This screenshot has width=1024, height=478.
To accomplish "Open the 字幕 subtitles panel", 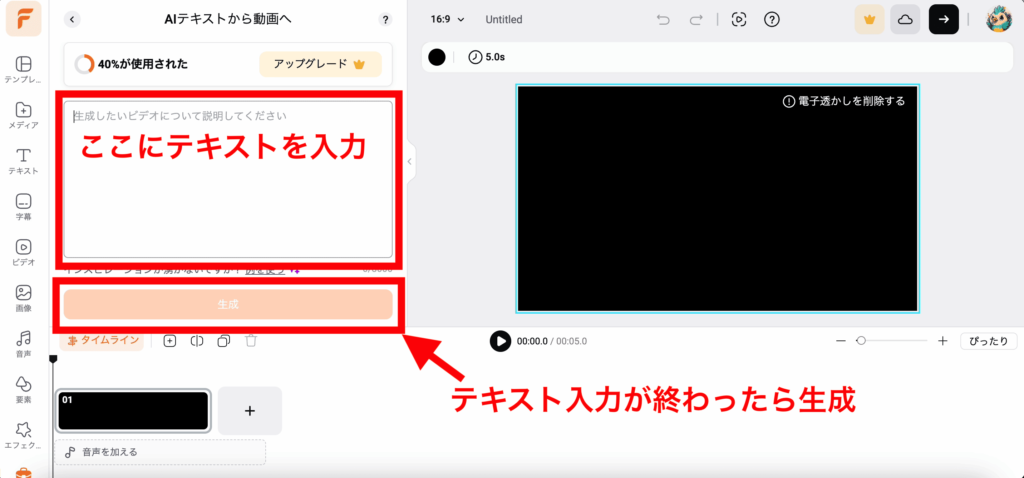I will point(24,207).
